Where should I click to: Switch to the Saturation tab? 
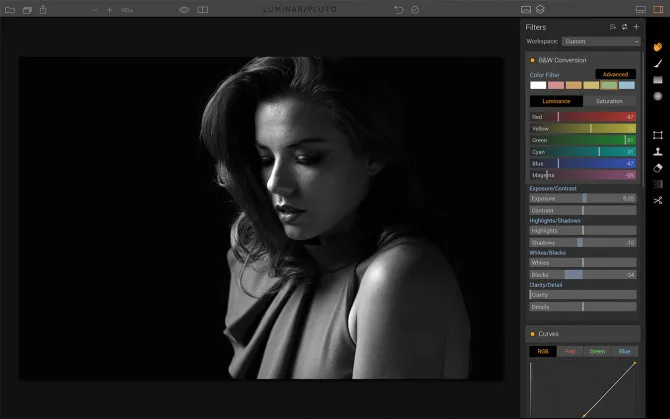pyautogui.click(x=609, y=101)
